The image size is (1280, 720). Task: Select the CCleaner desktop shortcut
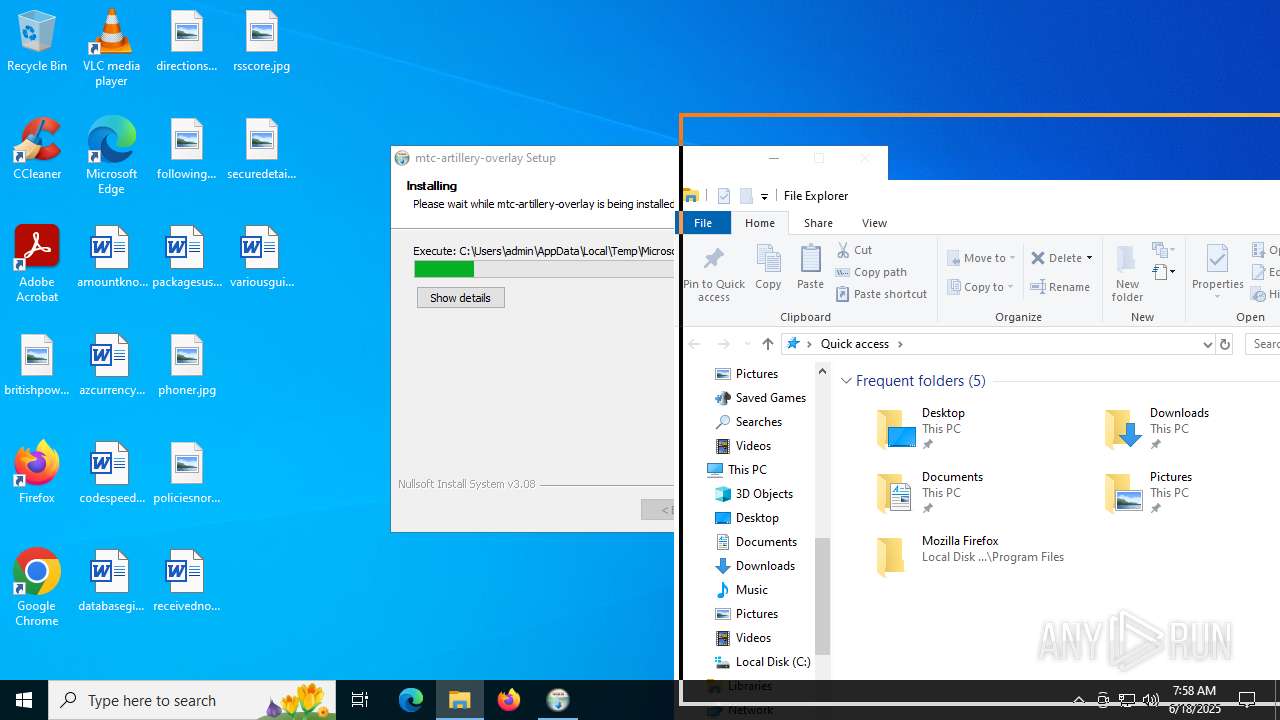click(x=37, y=149)
